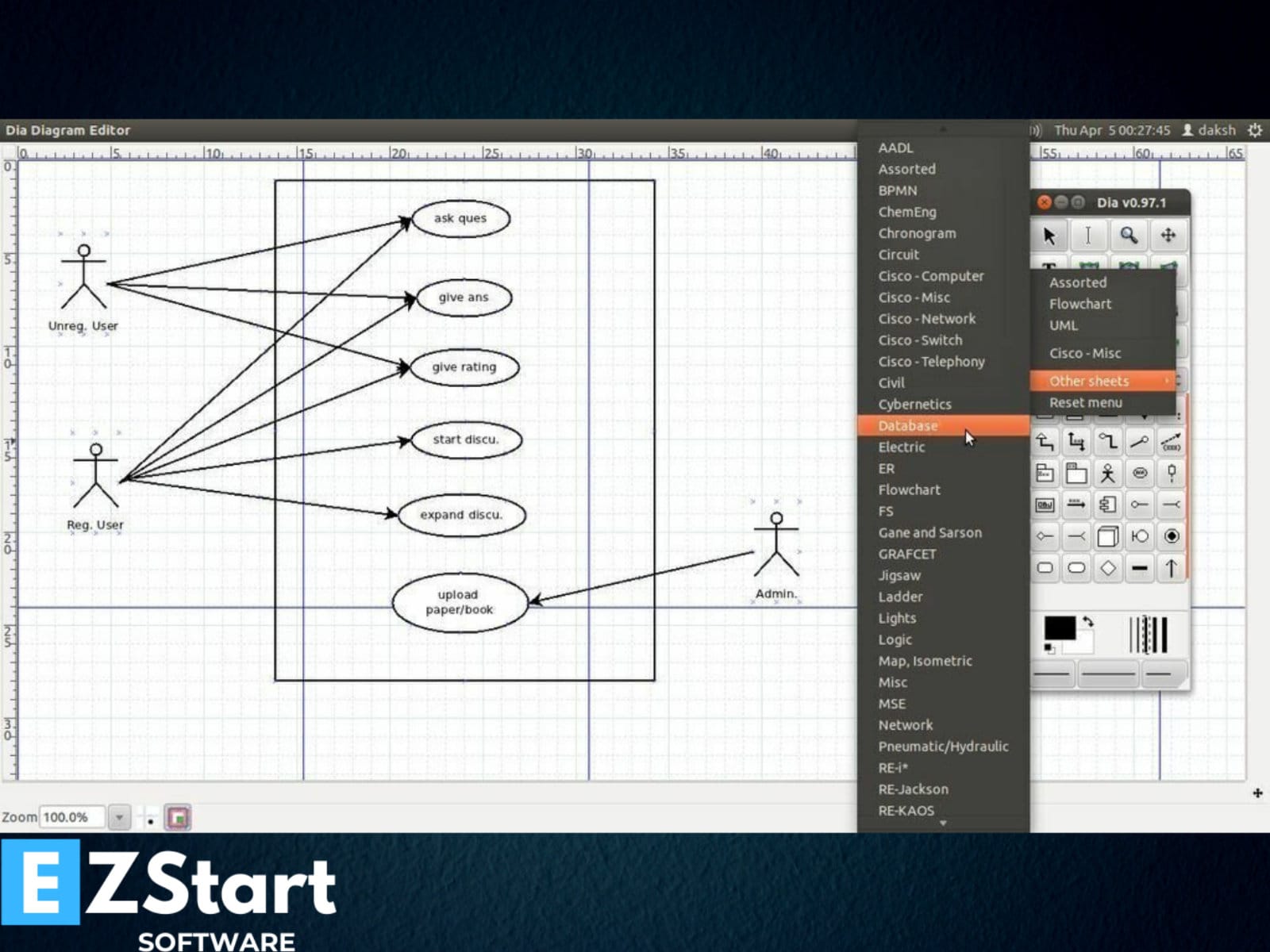Select the UML Actor shape tool
1270x952 pixels.
coord(1108,472)
